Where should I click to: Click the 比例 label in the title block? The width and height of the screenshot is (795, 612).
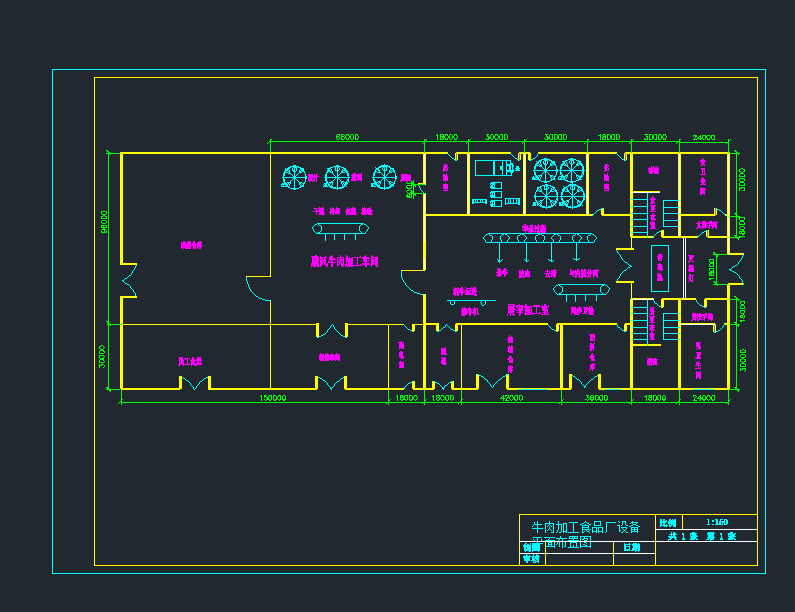(x=668, y=522)
